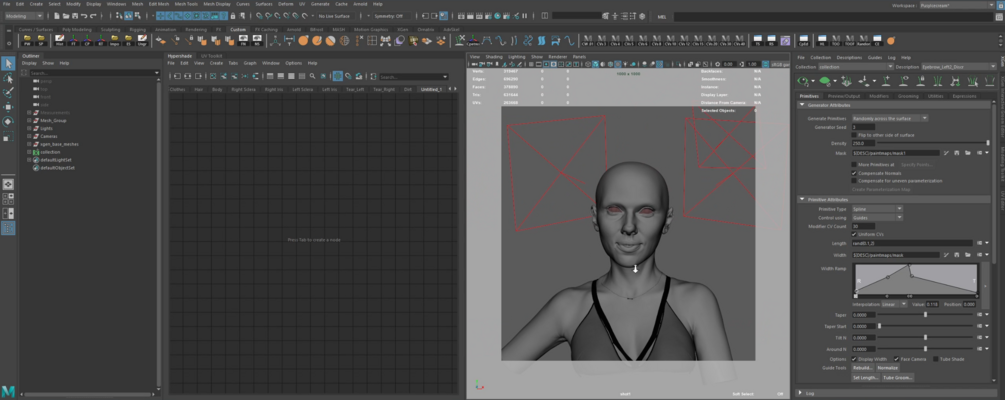This screenshot has width=1005, height=400.
Task: Open Control using Guides dropdown
Action: [x=877, y=218]
